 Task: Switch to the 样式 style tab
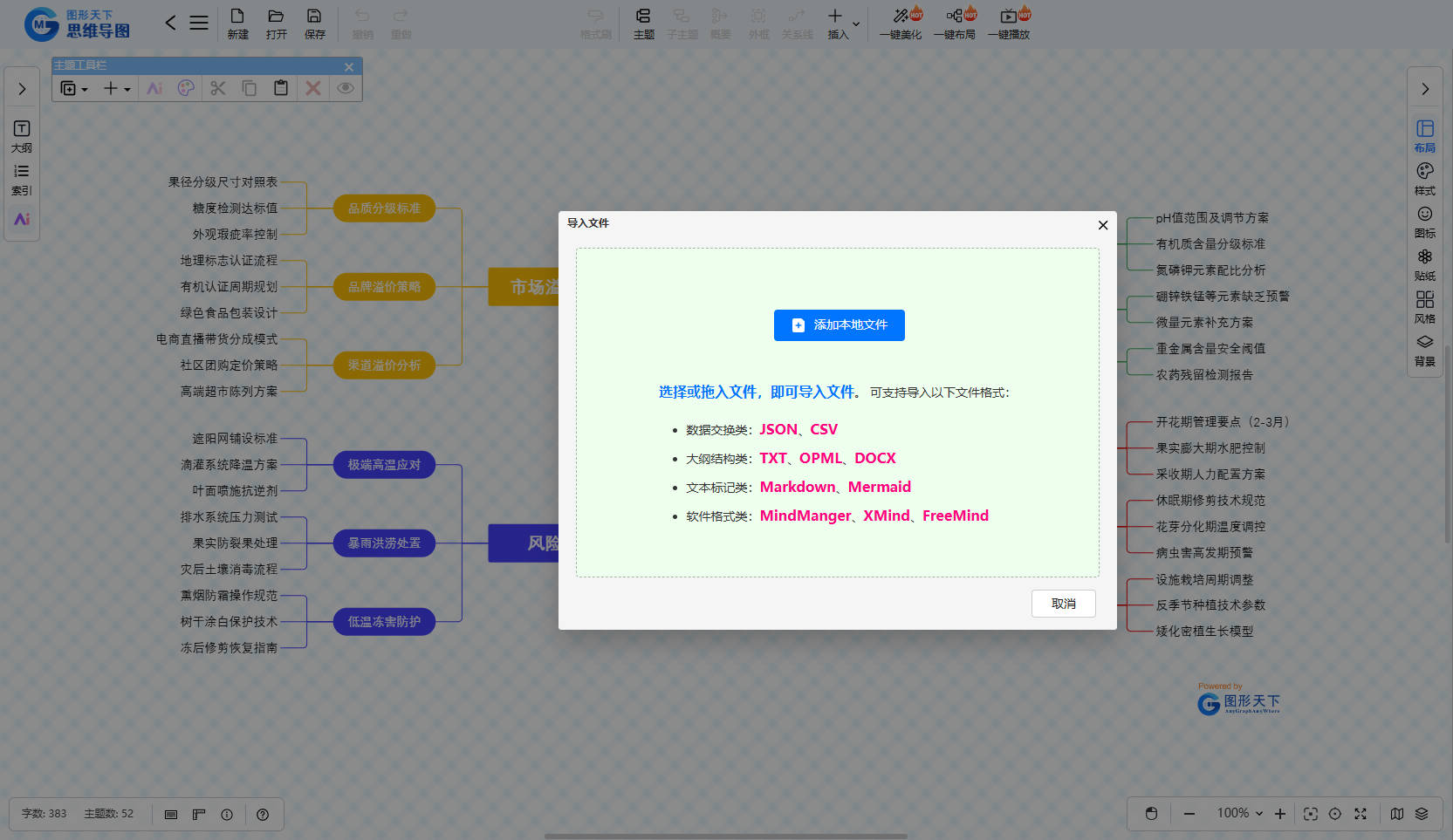(x=1424, y=178)
